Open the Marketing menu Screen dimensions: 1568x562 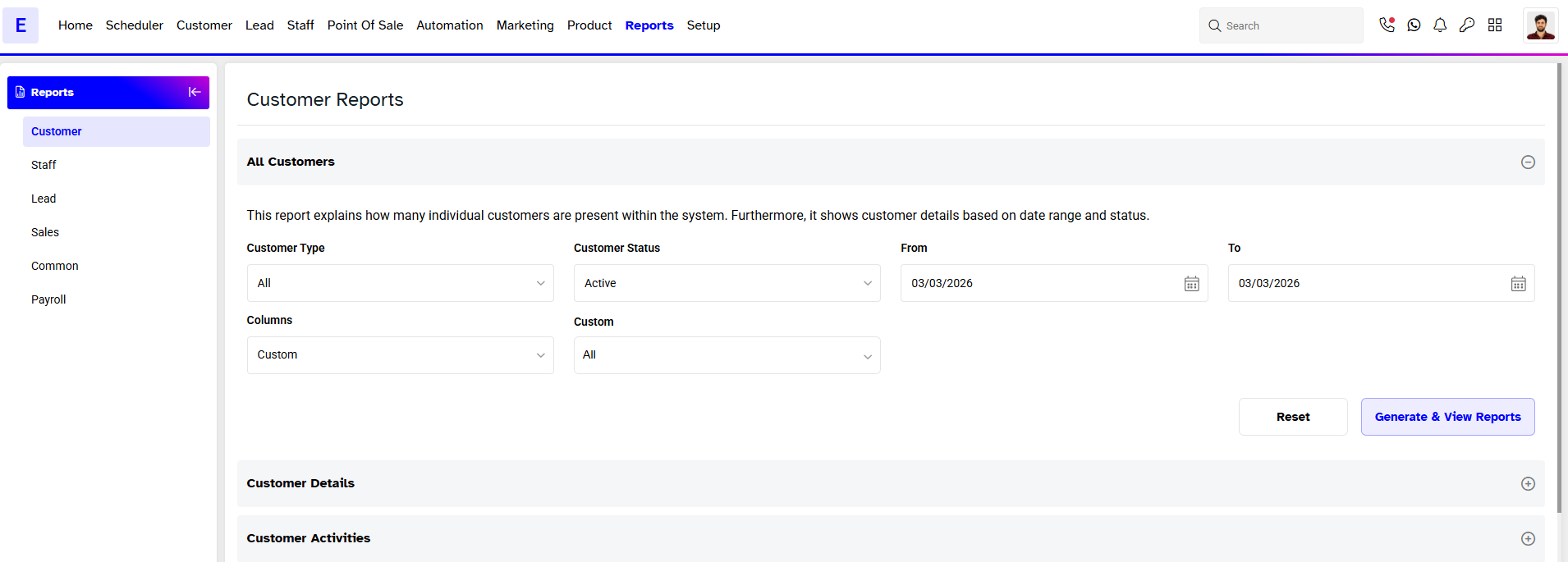pyautogui.click(x=525, y=25)
